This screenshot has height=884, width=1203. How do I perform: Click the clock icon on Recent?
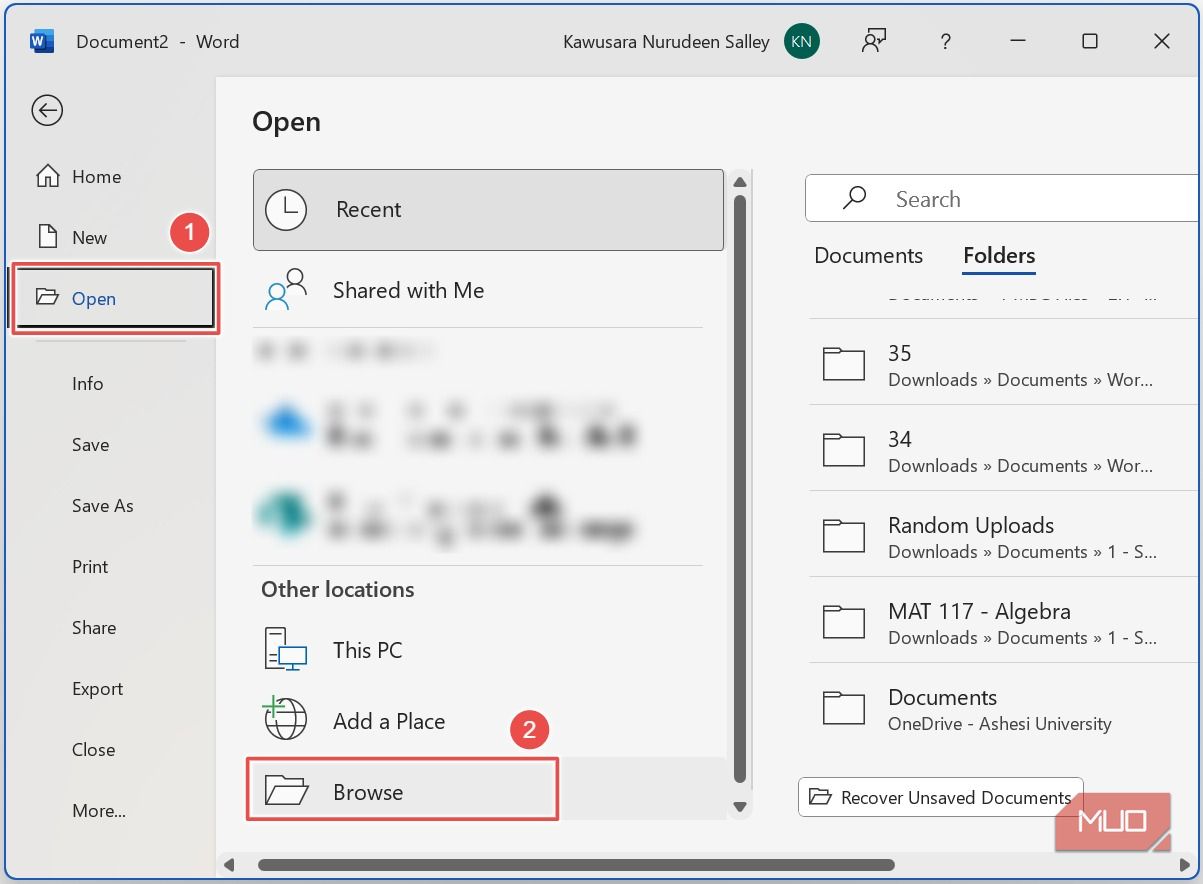pyautogui.click(x=286, y=209)
